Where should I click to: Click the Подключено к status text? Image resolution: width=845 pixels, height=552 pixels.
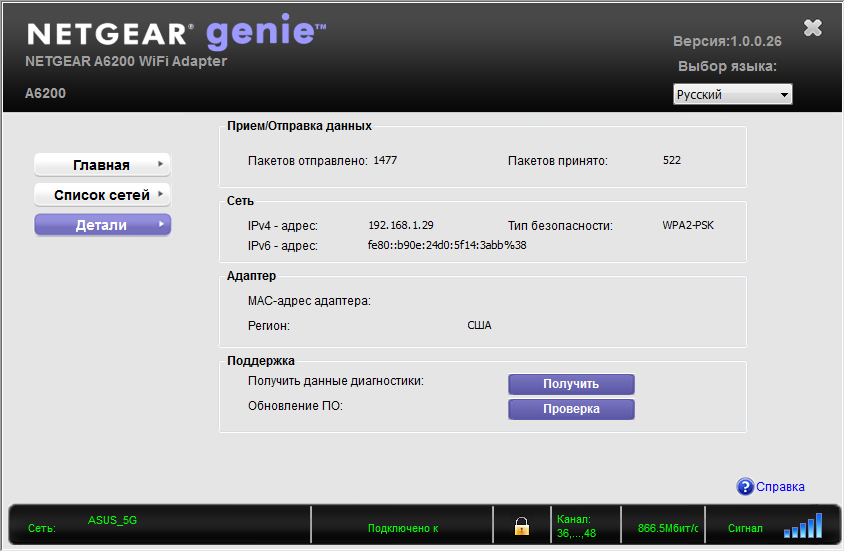click(x=403, y=528)
